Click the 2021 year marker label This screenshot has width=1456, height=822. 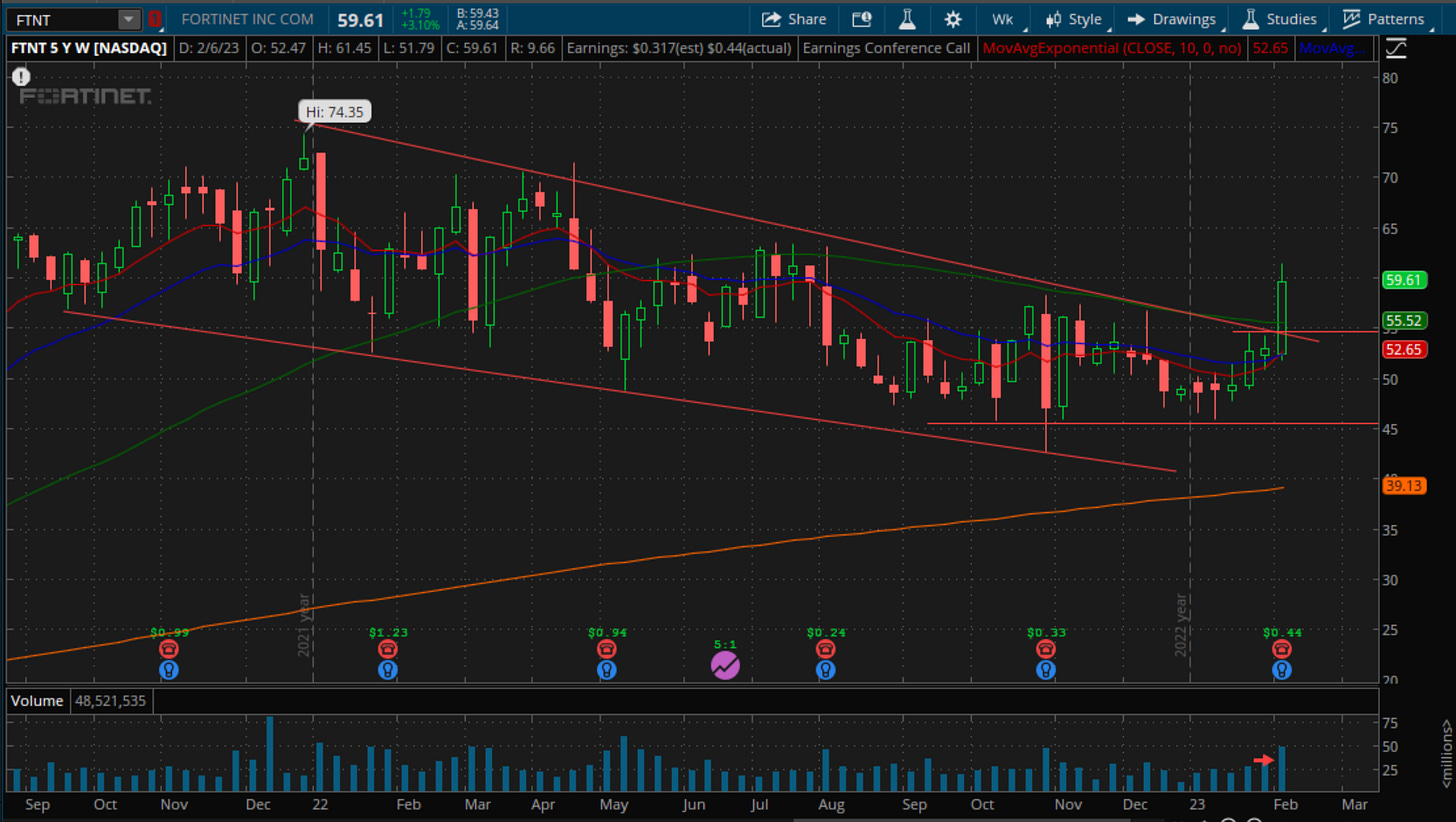point(305,625)
